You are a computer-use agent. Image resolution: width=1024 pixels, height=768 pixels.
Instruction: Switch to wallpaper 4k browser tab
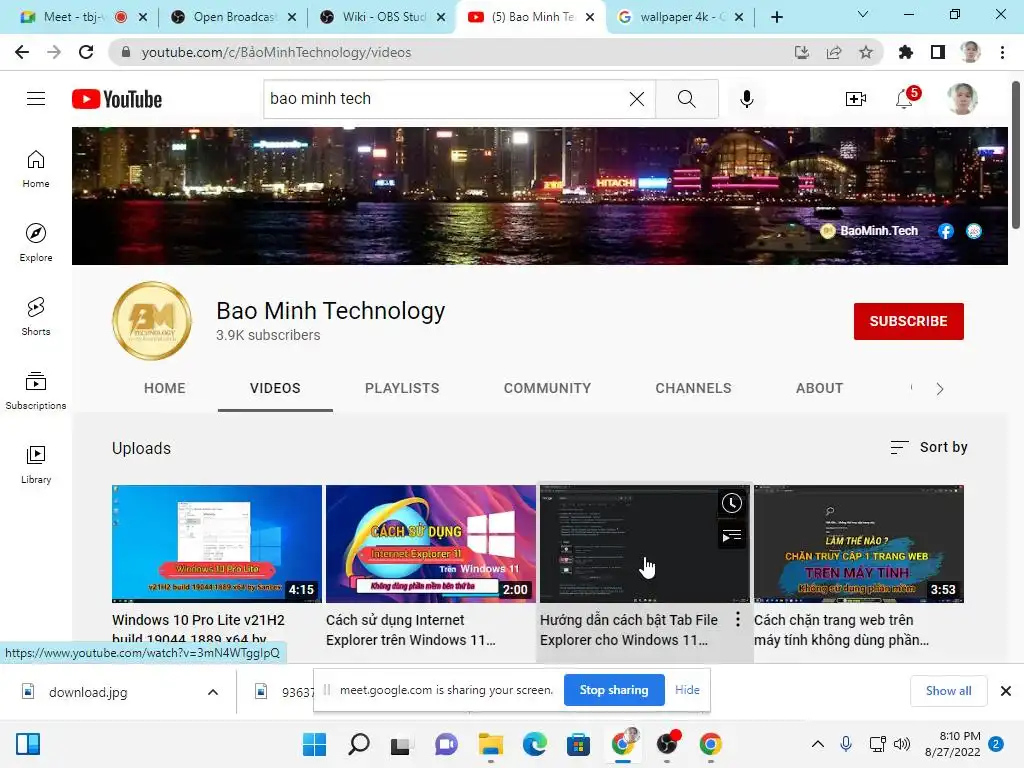tap(673, 17)
